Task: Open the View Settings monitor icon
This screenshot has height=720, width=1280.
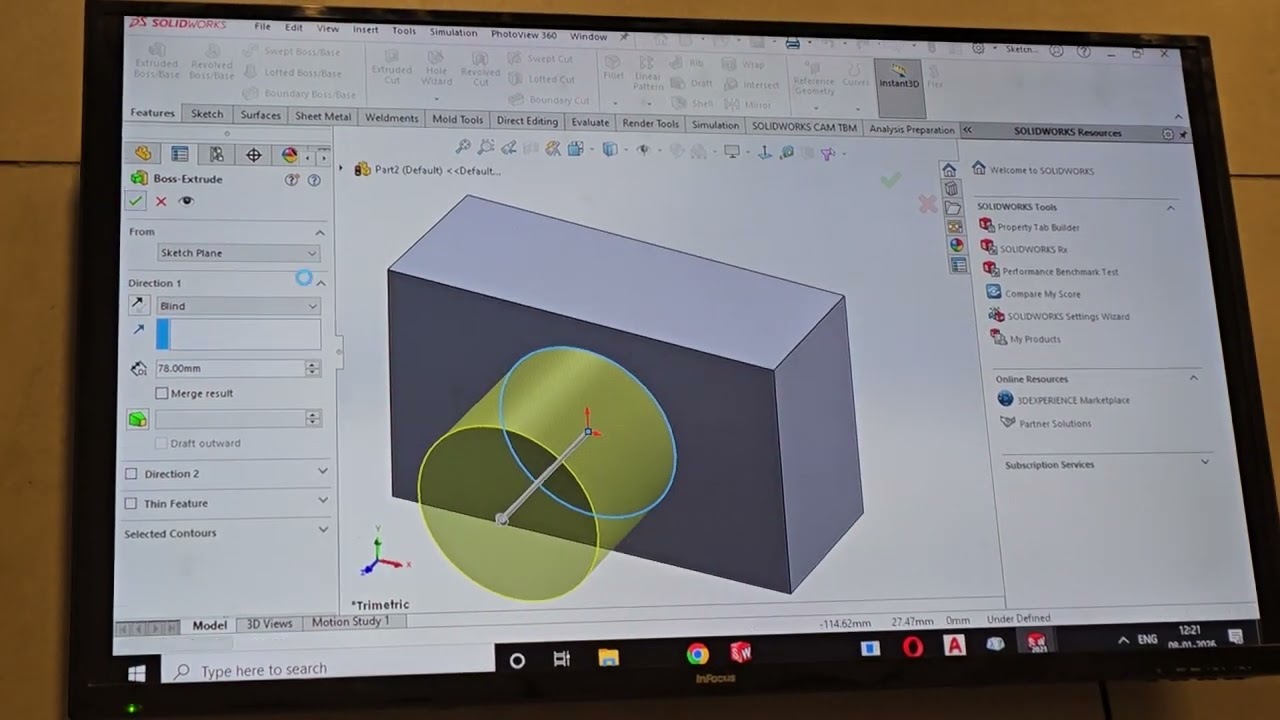Action: tap(732, 152)
